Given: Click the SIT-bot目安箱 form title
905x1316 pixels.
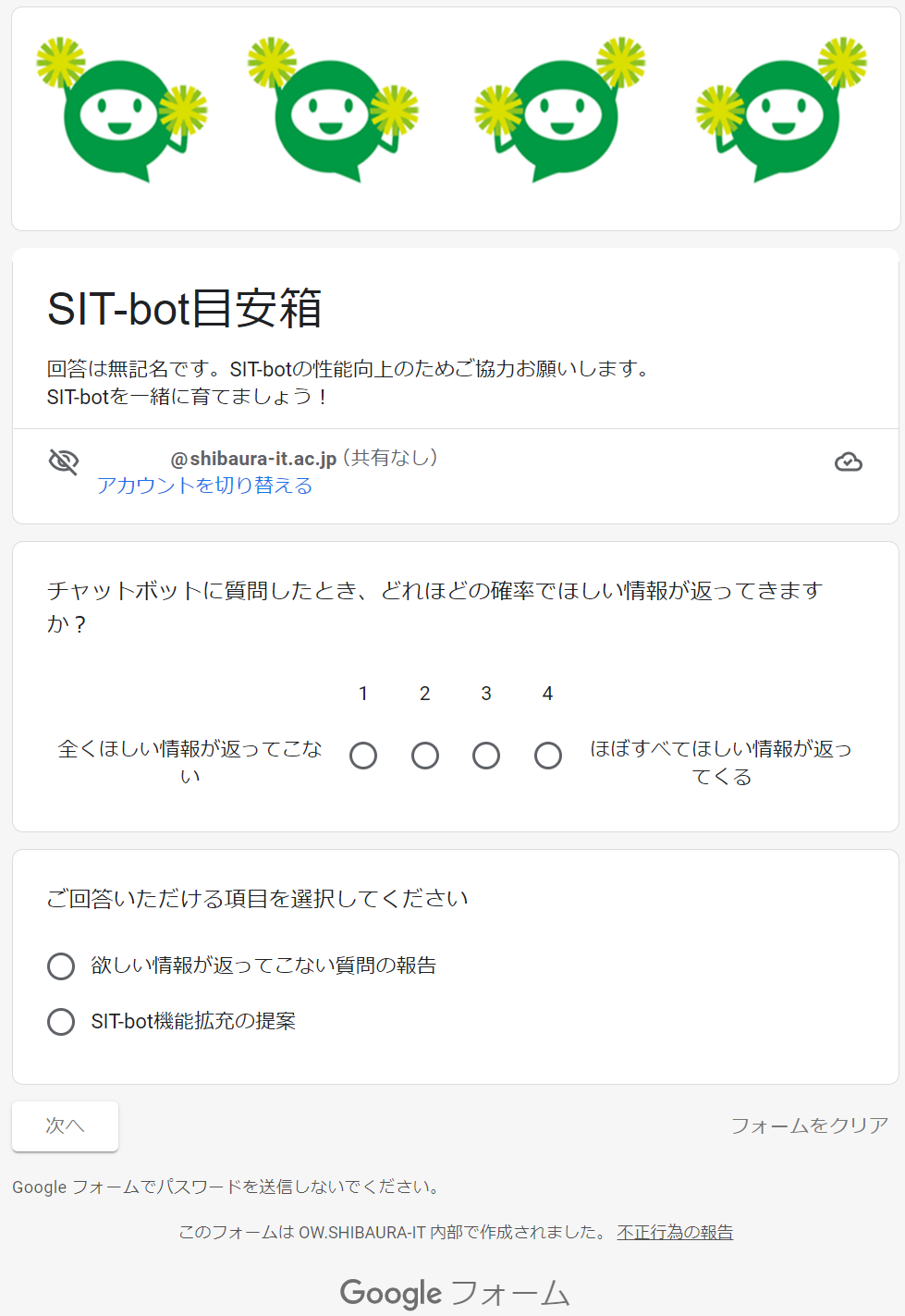Looking at the screenshot, I should tap(185, 309).
